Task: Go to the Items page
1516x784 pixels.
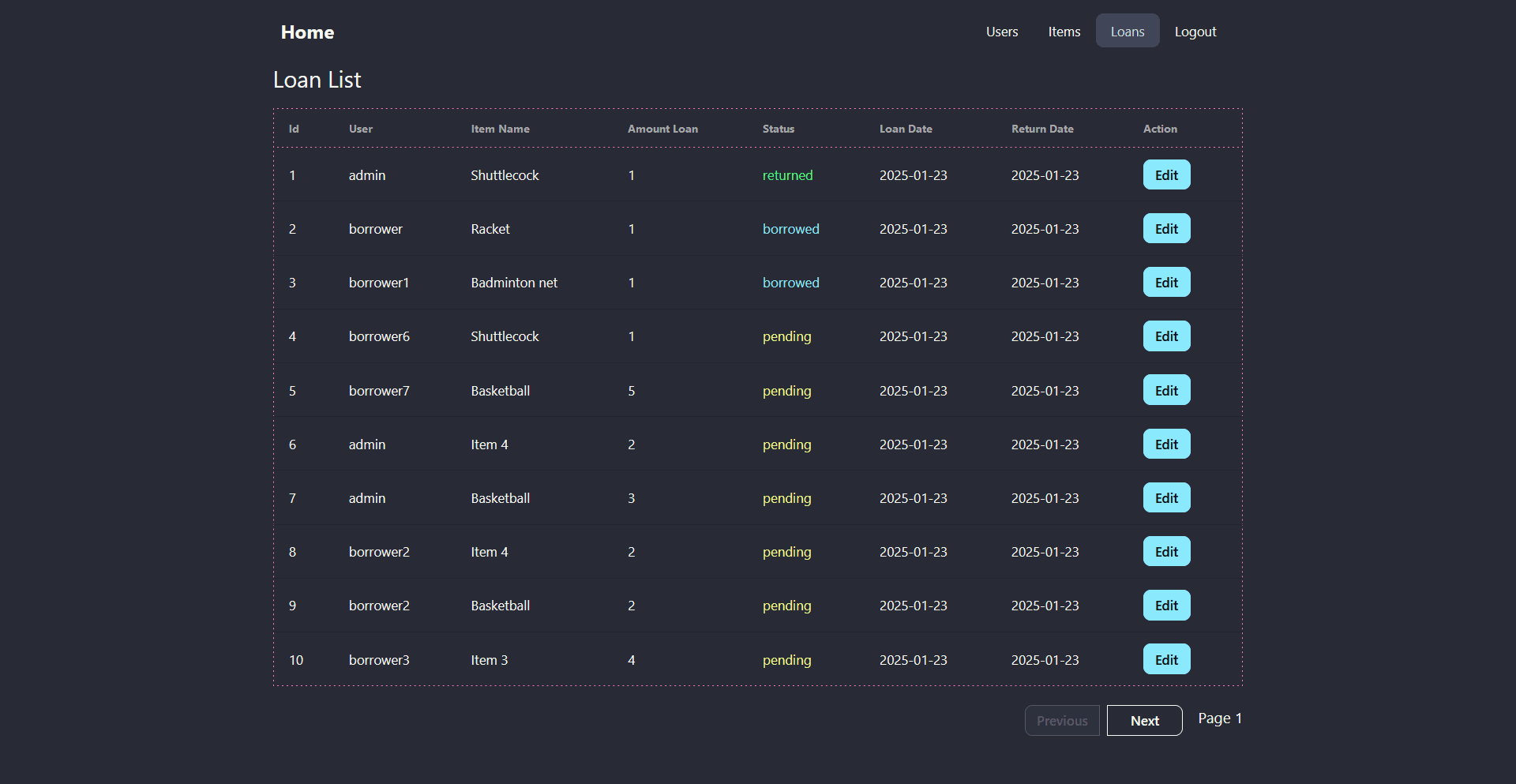Action: click(x=1064, y=32)
